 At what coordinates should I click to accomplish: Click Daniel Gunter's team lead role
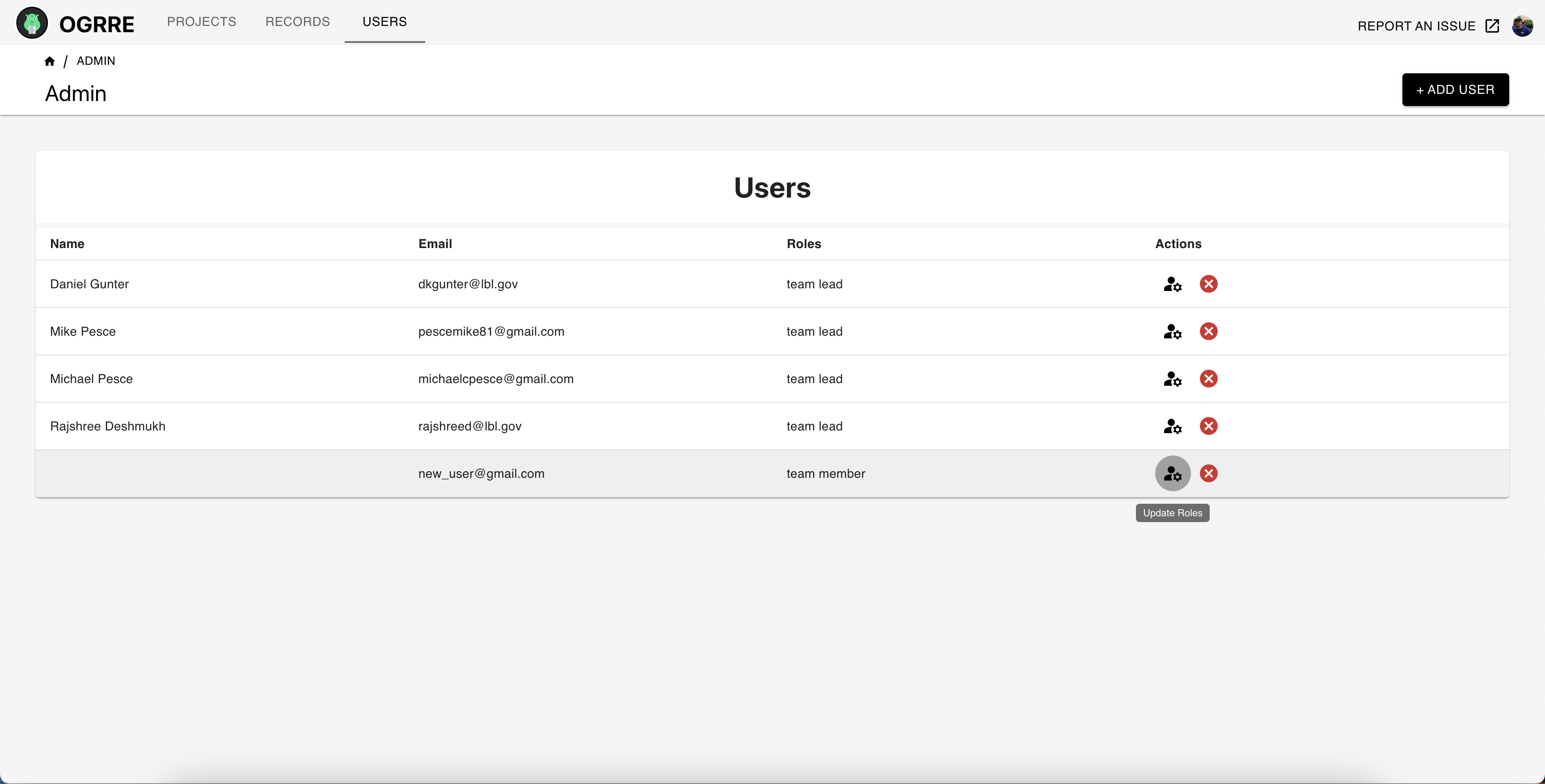point(815,284)
